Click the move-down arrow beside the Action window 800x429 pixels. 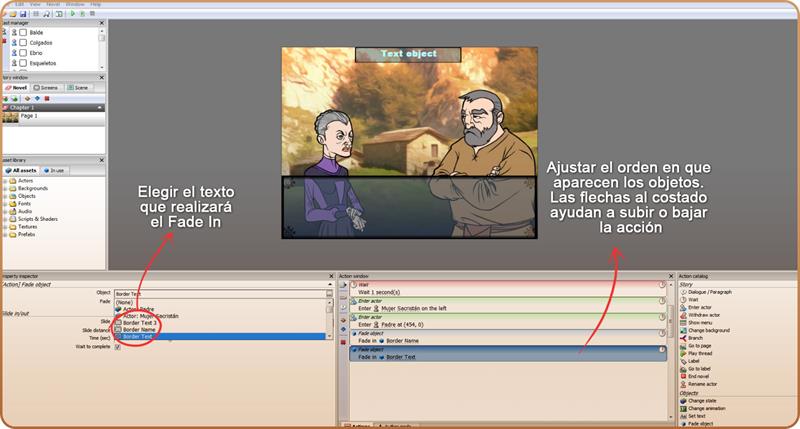(x=343, y=330)
